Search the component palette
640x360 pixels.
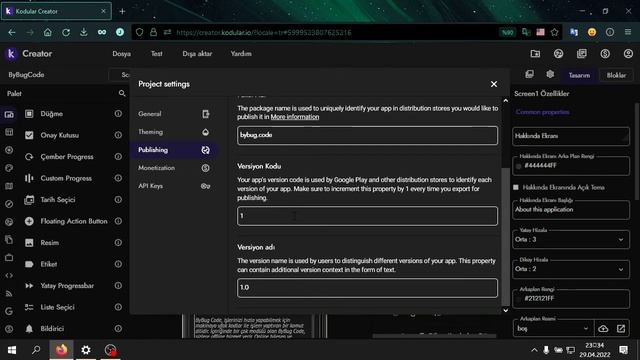point(122,93)
